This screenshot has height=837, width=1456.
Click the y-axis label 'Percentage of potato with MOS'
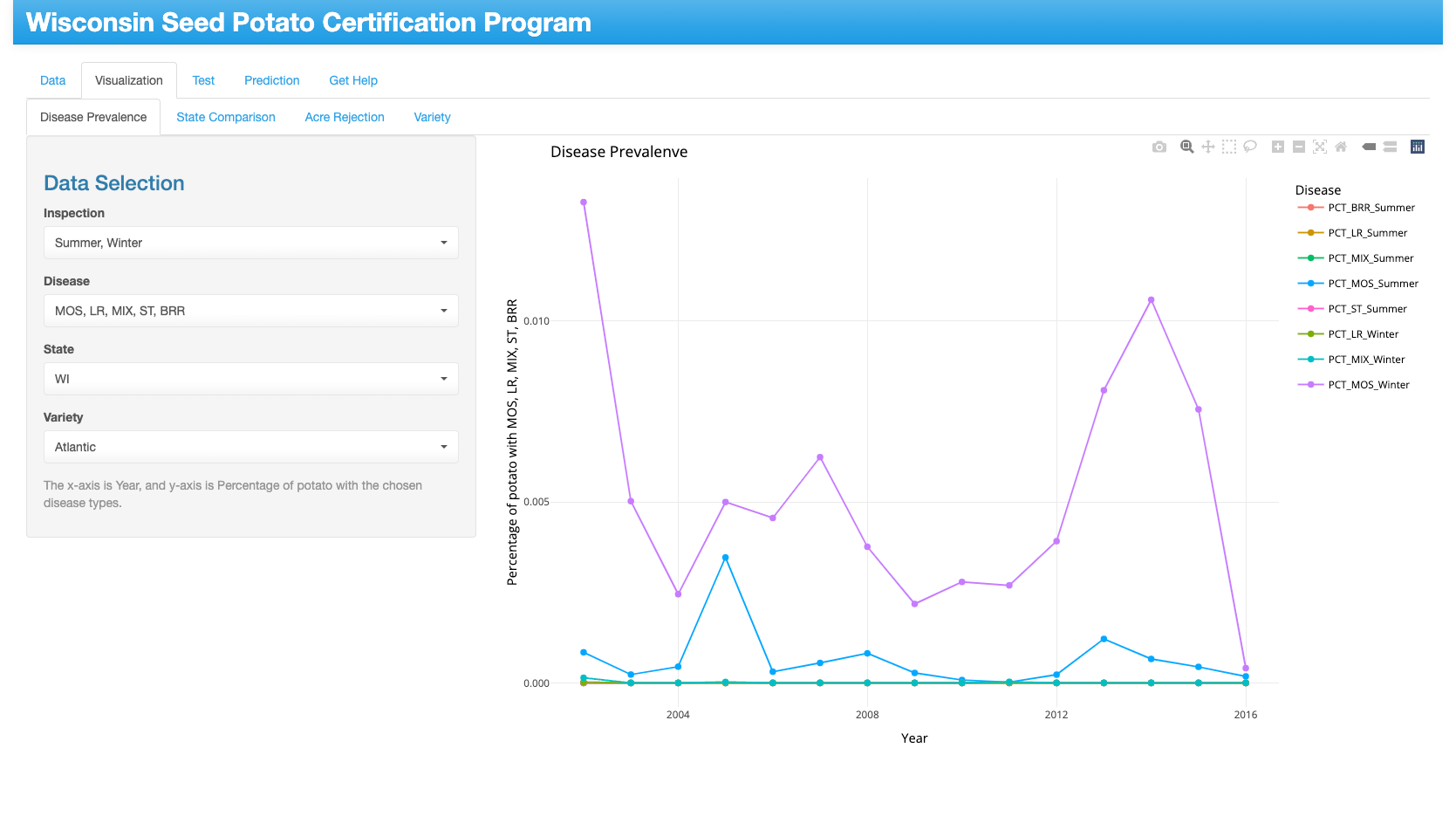(x=512, y=442)
